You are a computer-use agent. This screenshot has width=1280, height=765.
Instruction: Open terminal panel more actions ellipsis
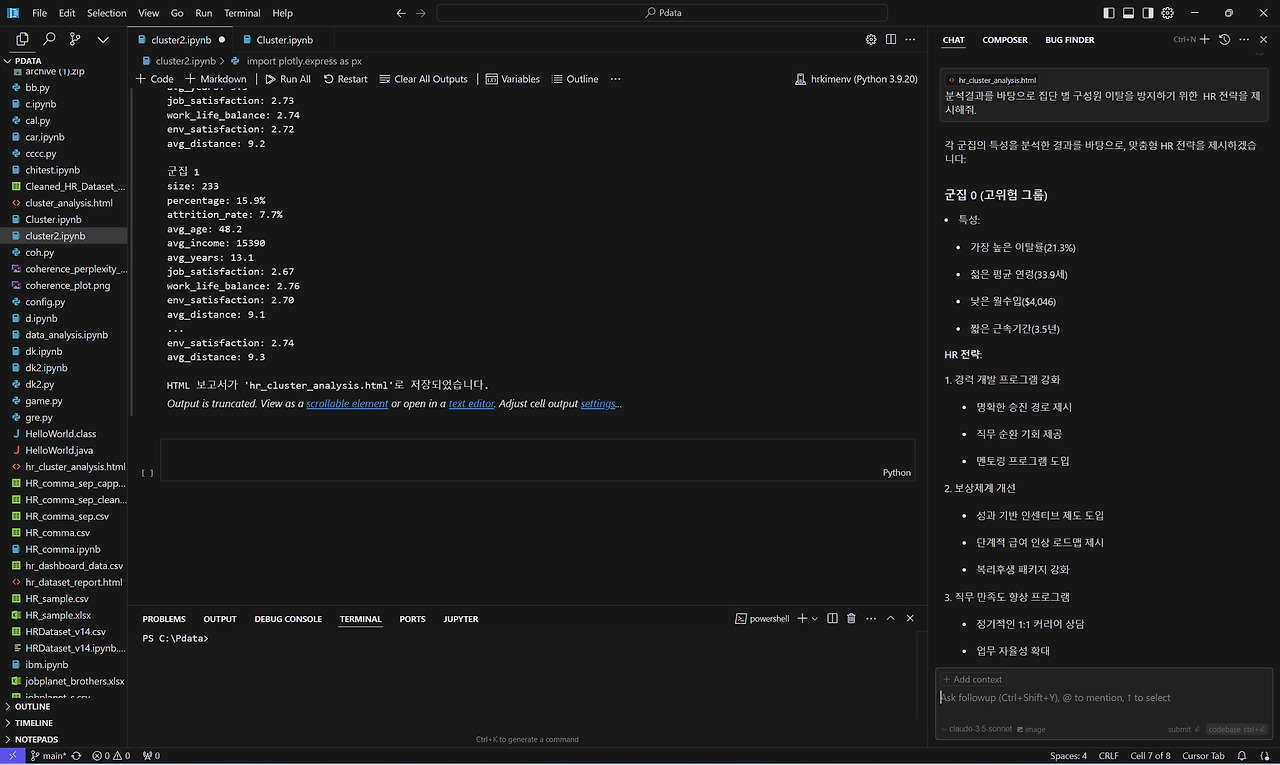pos(870,619)
